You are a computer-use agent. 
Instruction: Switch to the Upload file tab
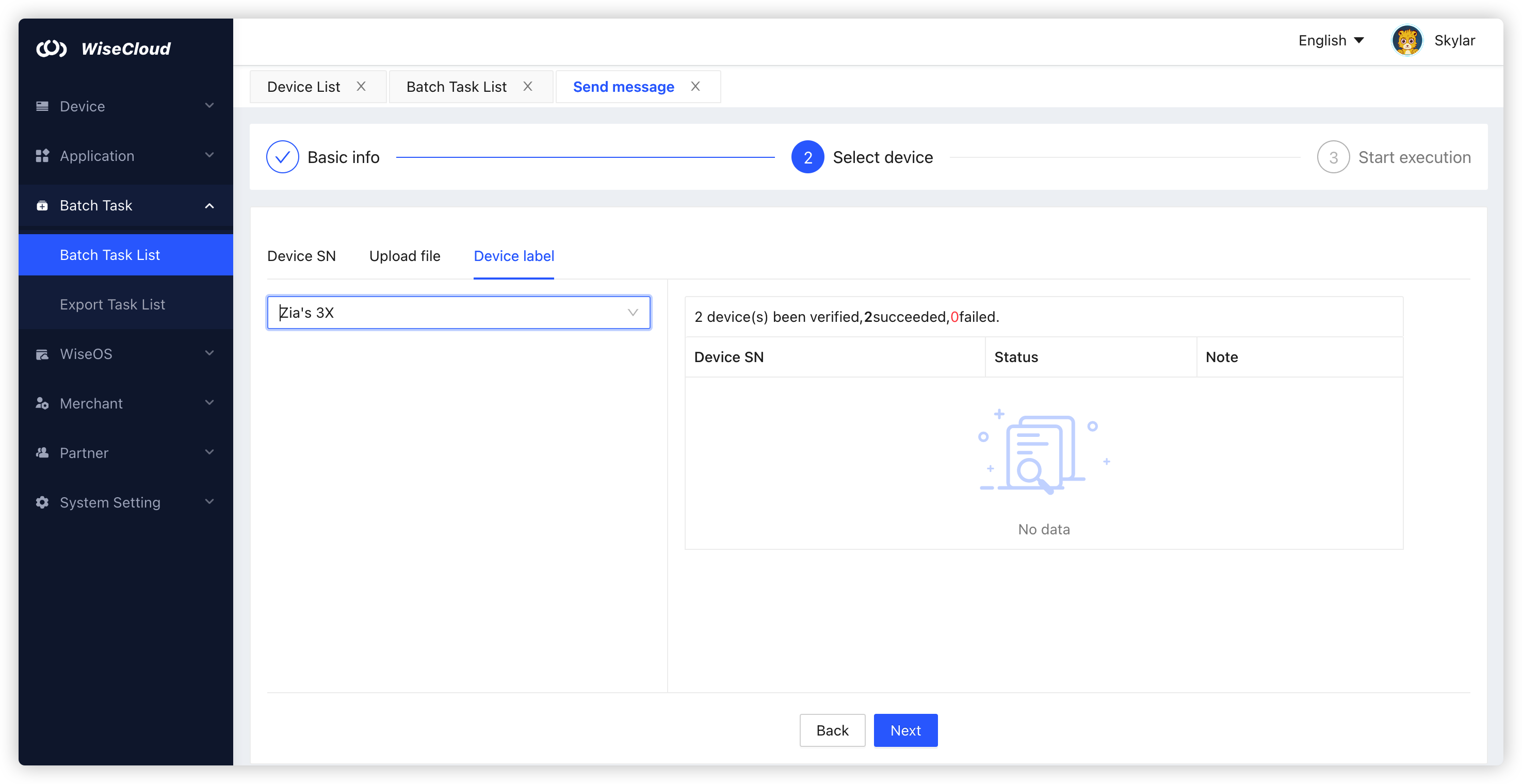click(x=404, y=256)
